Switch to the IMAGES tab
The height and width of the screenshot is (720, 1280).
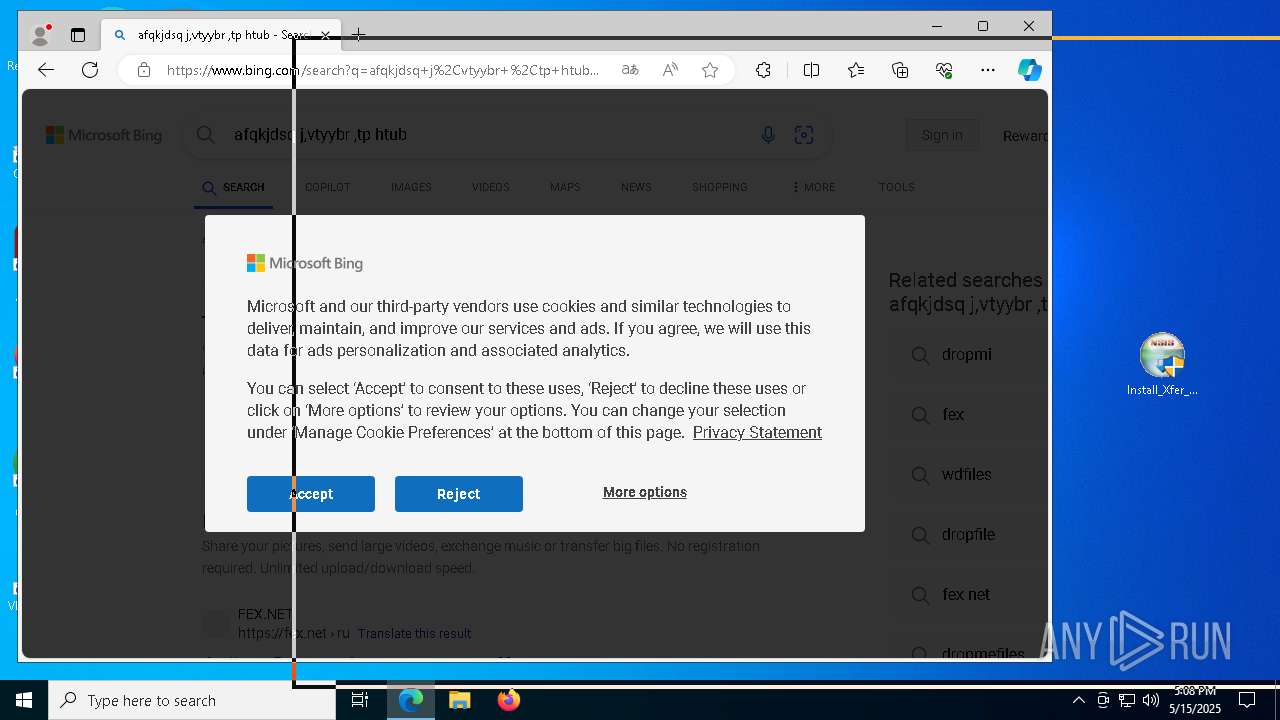point(411,187)
